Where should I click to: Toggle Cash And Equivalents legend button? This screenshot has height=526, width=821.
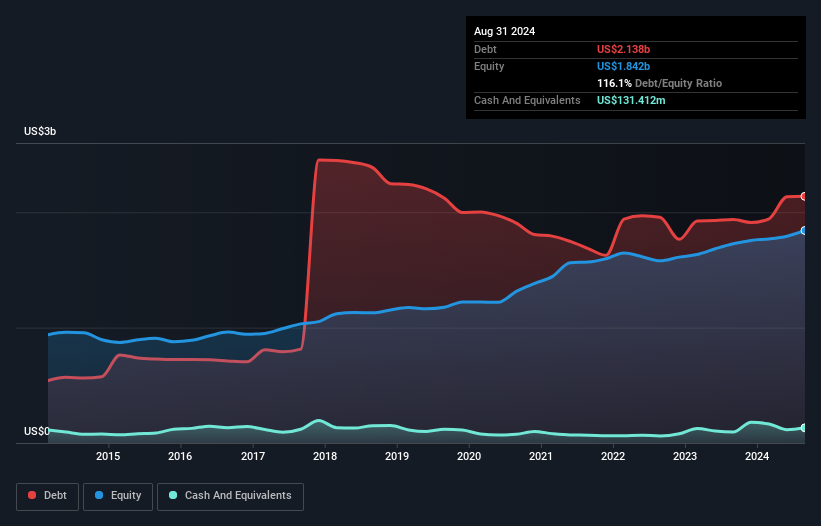pyautogui.click(x=230, y=496)
